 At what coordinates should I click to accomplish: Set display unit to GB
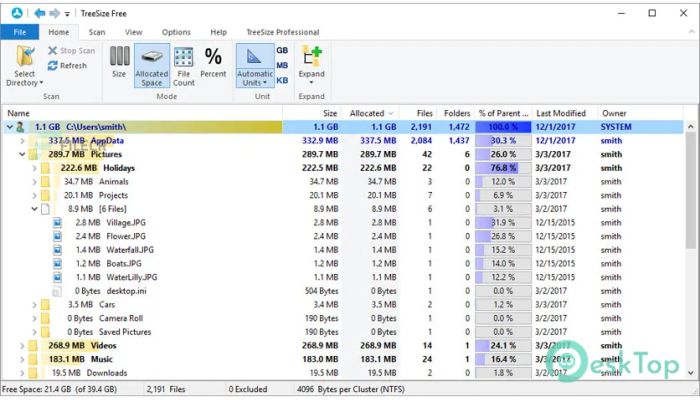282,50
